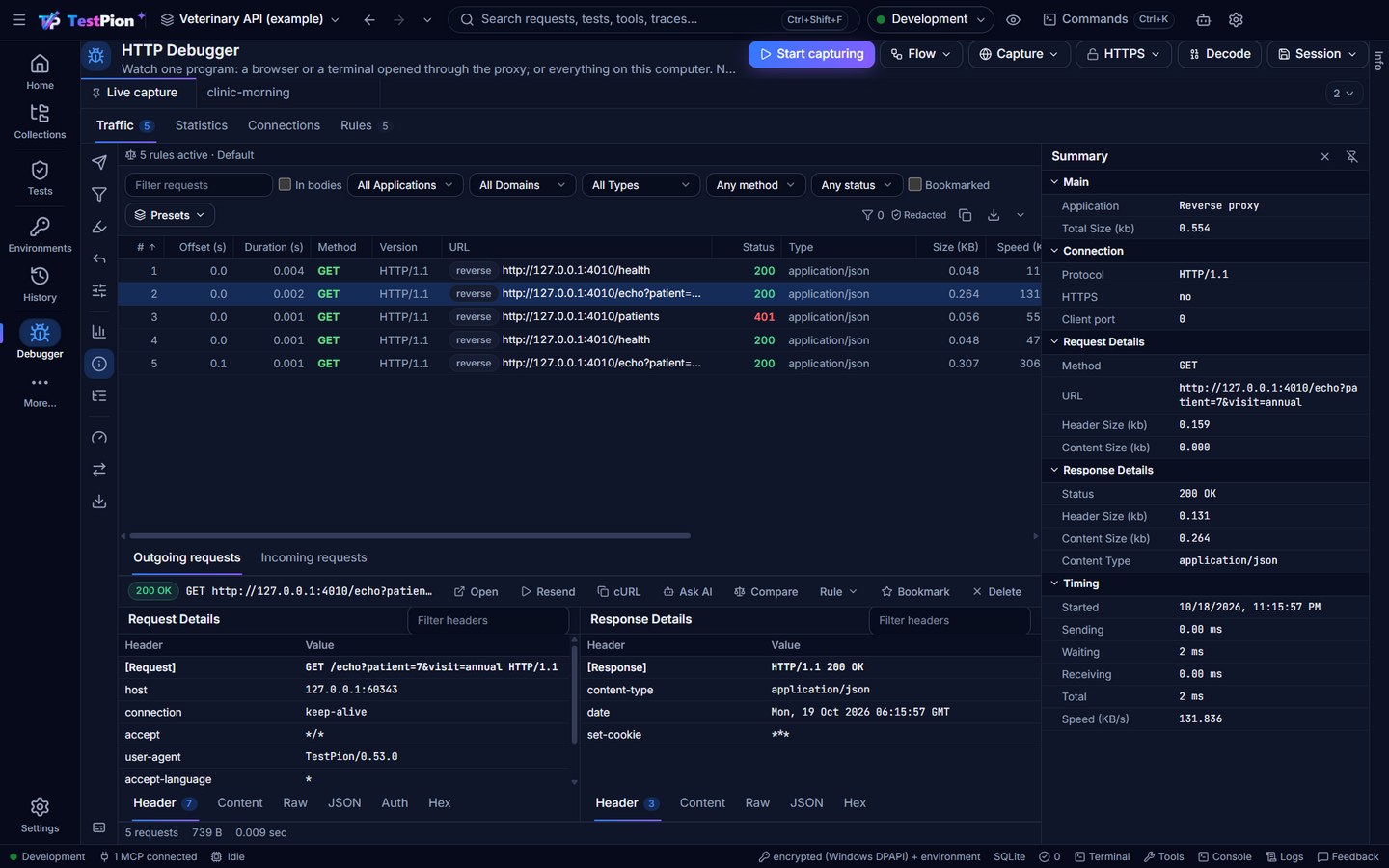The width and height of the screenshot is (1389, 868).
Task: Click the horizontal scrollbar under the traffic table
Action: 410,535
